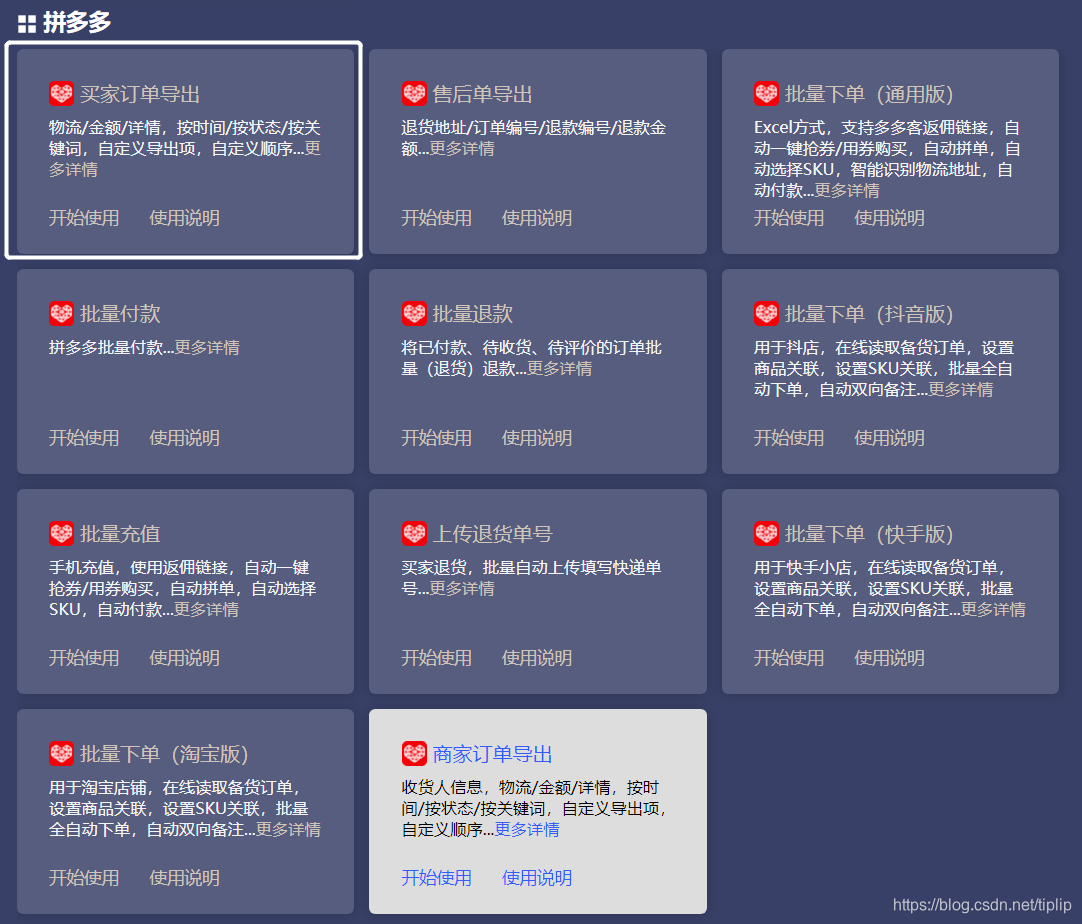Start 上传退货单号 via 开始使用
1082x924 pixels.
437,658
